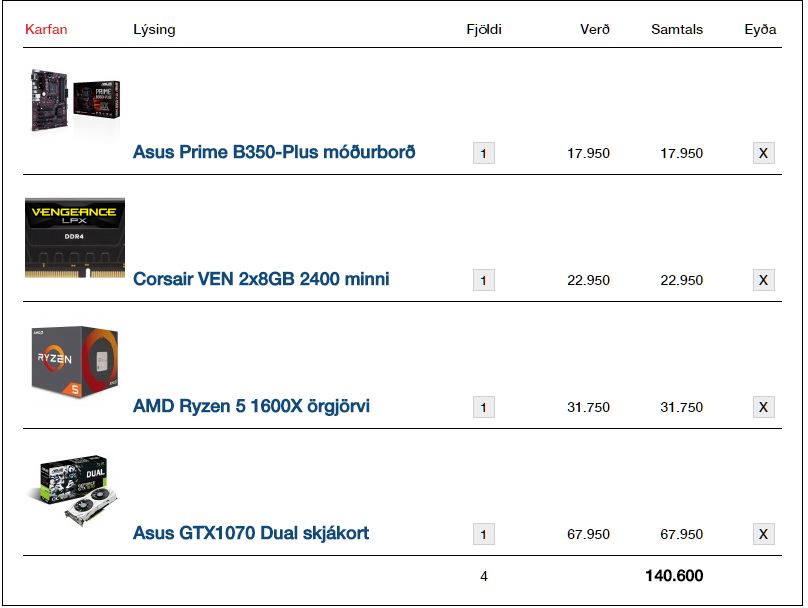
Task: Click the AMD Ryzen 5 box image
Action: click(x=75, y=360)
